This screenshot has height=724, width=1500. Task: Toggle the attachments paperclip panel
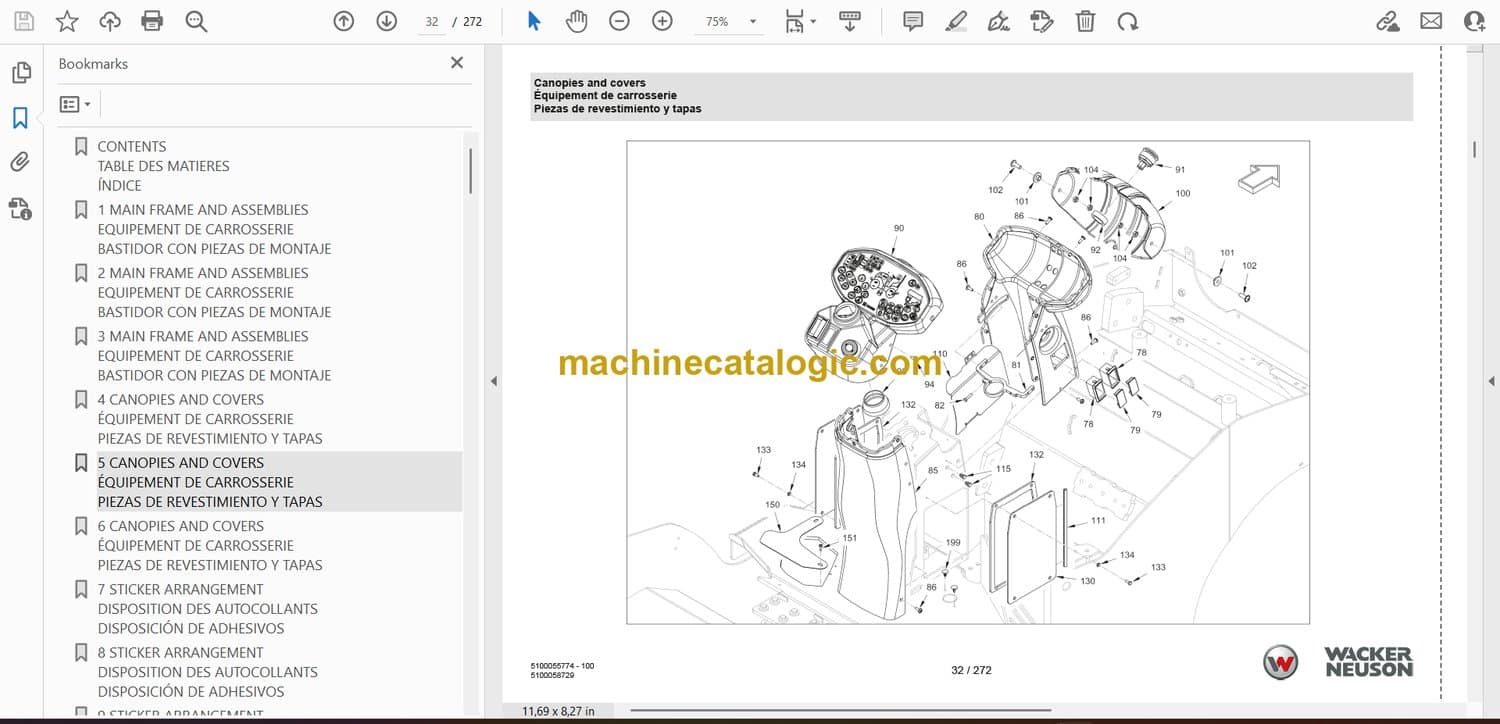click(20, 162)
